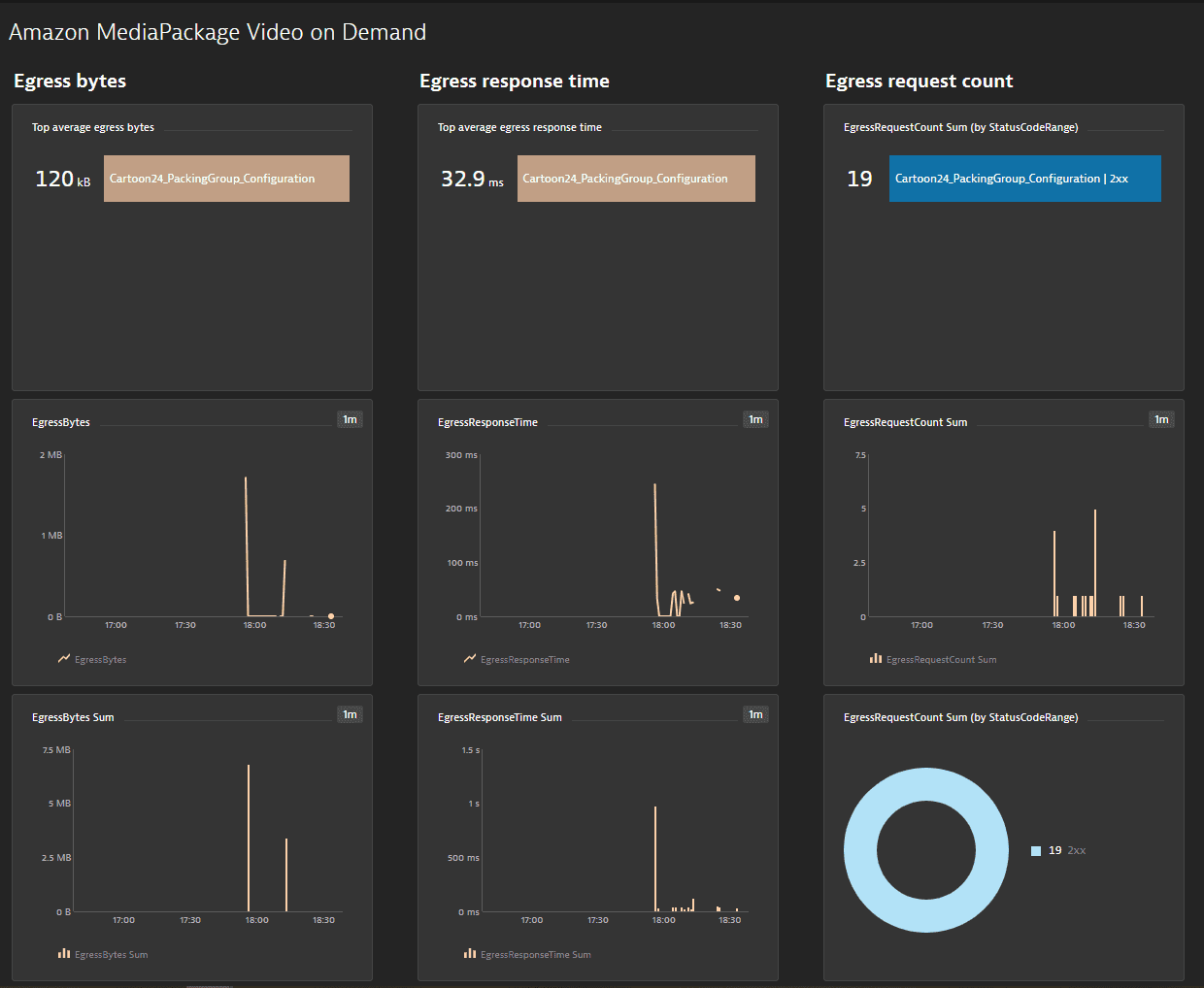Select the 1m badge on EgressResponseTime Sum
1204x988 pixels.
click(x=755, y=714)
